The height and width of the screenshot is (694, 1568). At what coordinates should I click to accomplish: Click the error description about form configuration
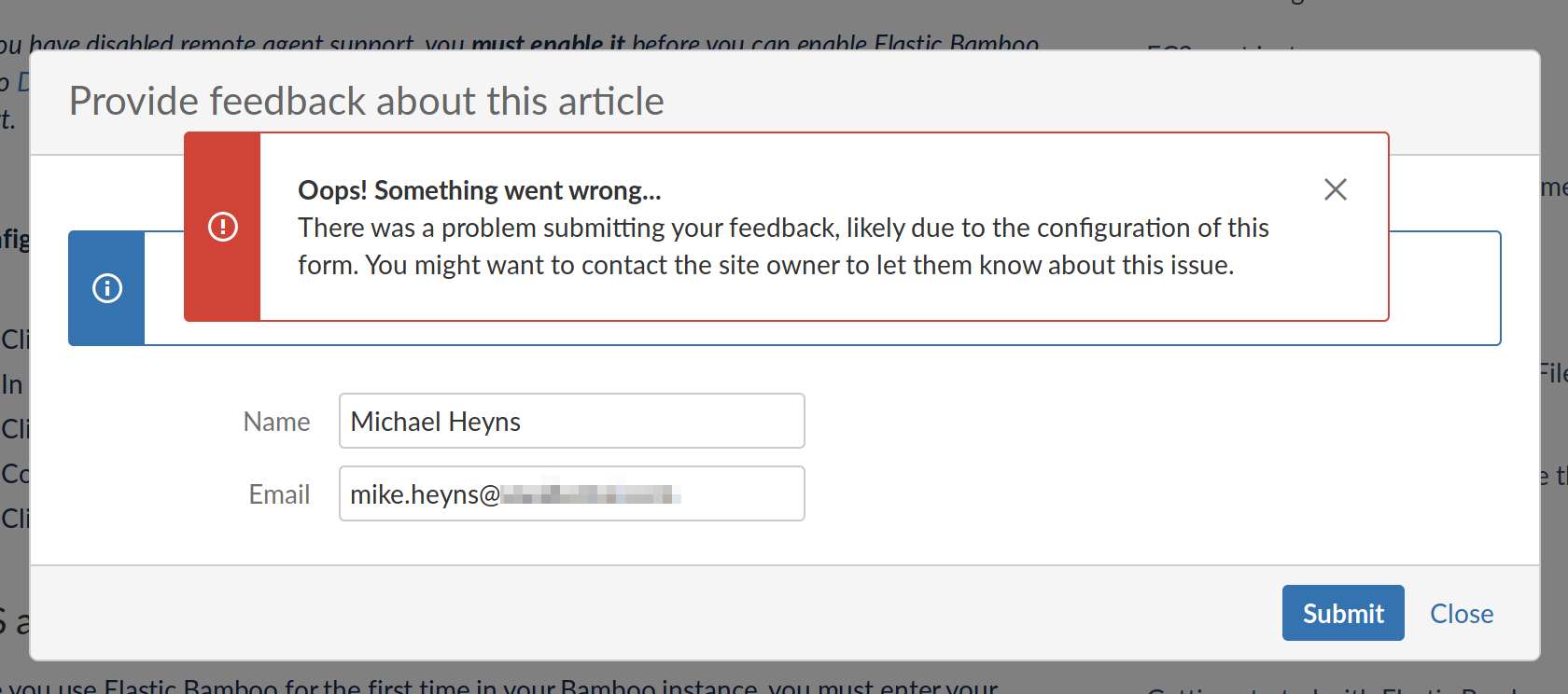pyautogui.click(x=783, y=246)
